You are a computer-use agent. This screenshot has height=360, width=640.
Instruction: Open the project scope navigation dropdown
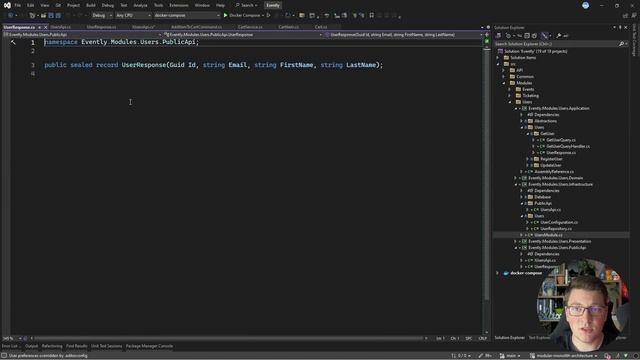click(x=82, y=35)
